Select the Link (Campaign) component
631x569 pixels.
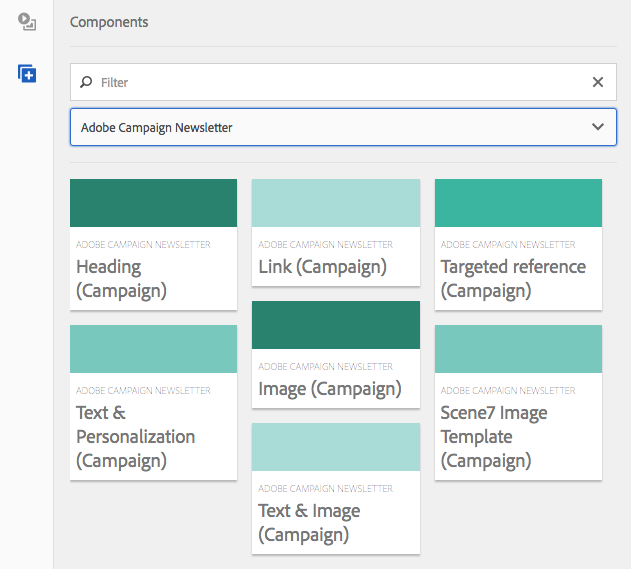tap(335, 267)
